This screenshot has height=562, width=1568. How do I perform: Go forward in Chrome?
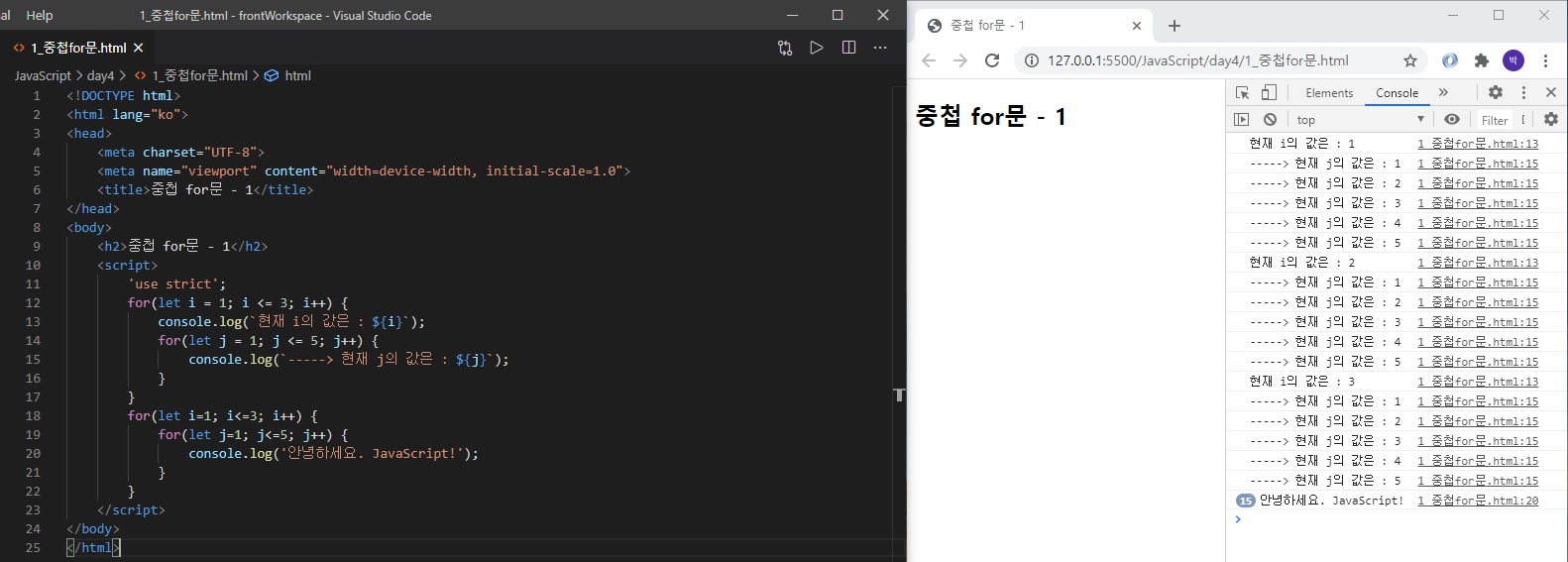click(x=960, y=60)
